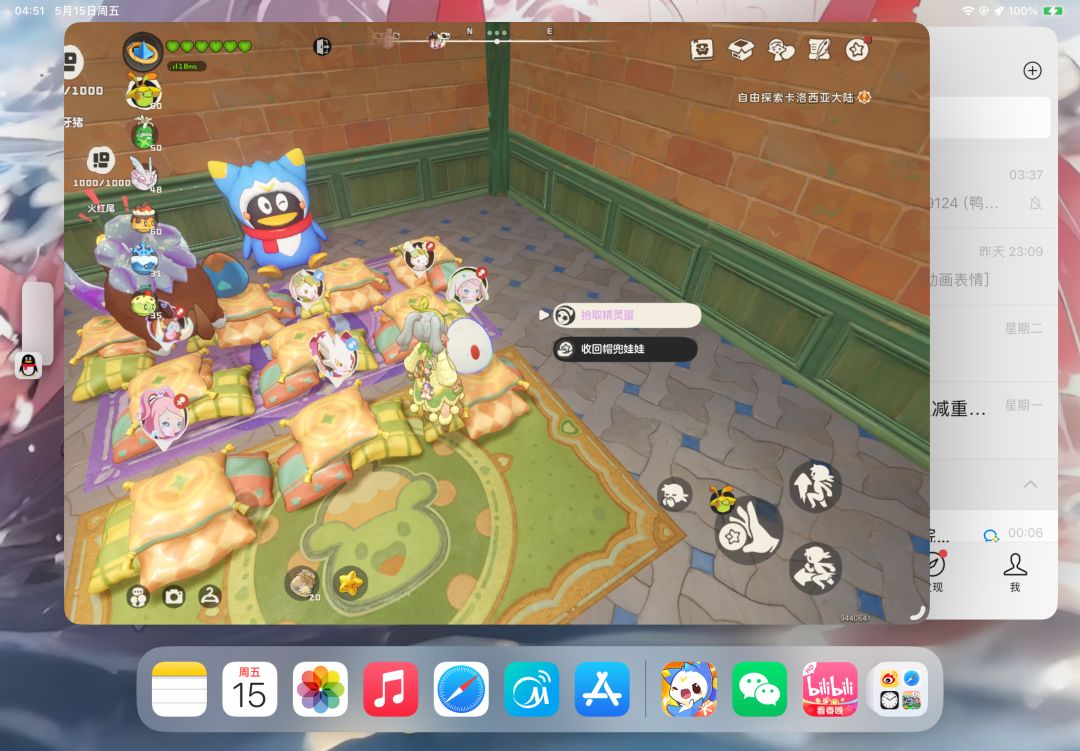Open the teal M app in dock

[532, 689]
